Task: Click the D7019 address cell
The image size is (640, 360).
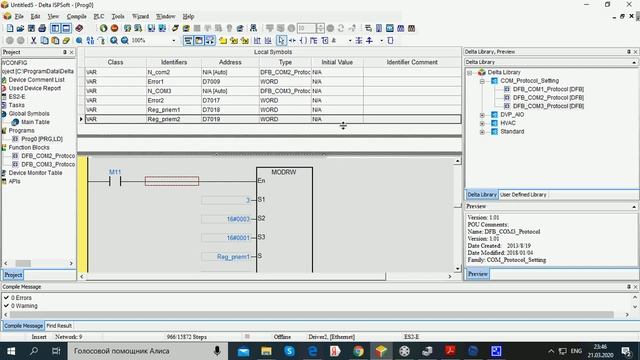Action: 230,119
